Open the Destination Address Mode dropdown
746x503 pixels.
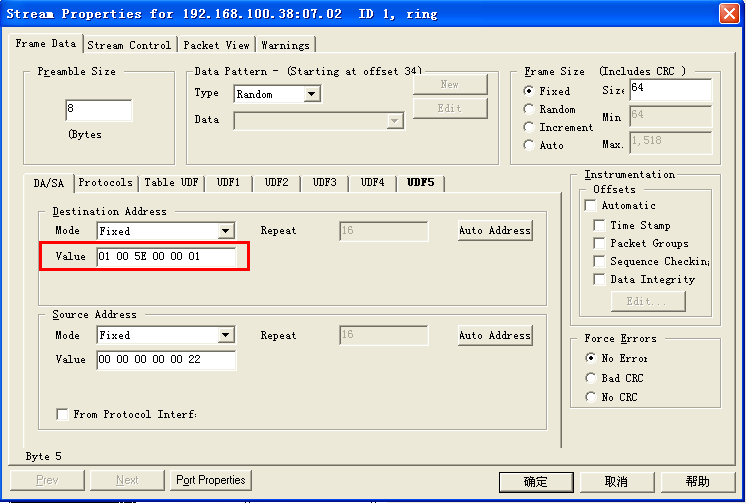pos(225,231)
